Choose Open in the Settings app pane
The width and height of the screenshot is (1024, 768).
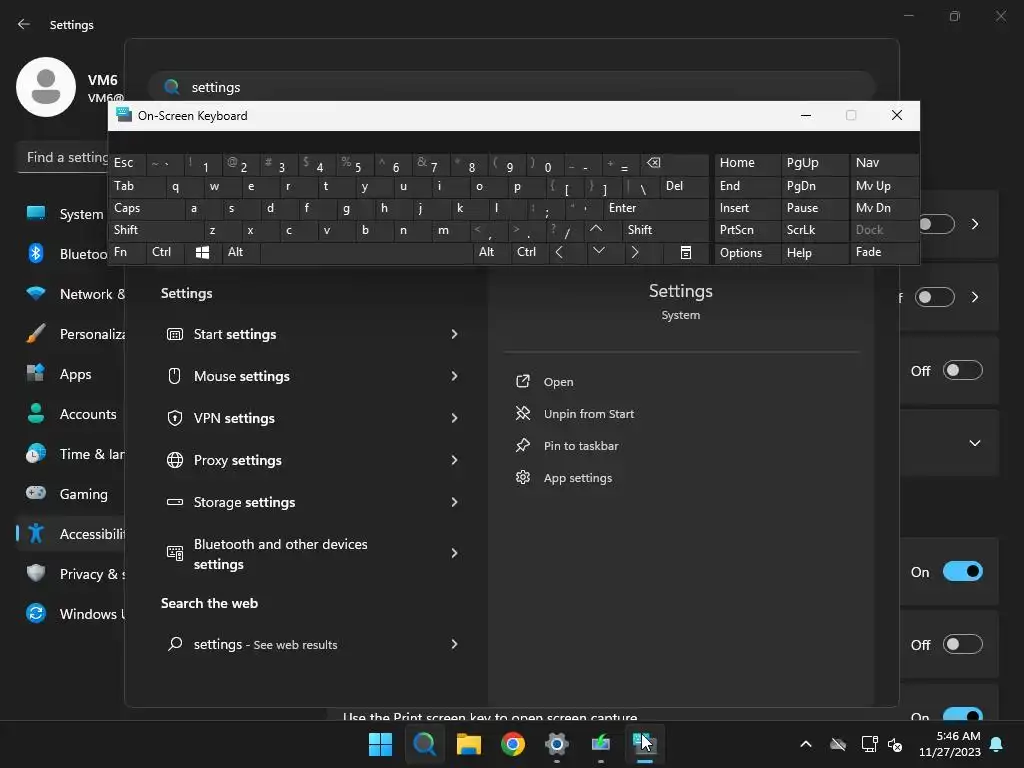click(558, 382)
